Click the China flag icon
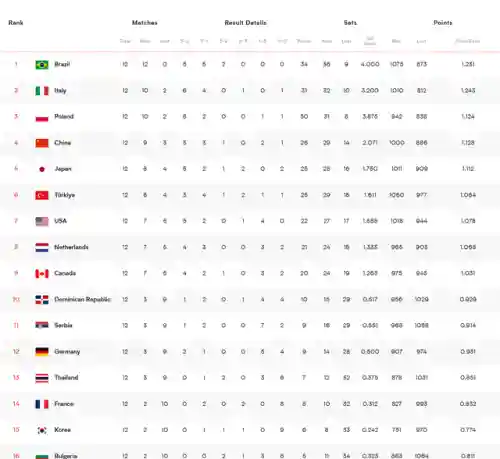This screenshot has width=500, height=459. click(x=42, y=143)
